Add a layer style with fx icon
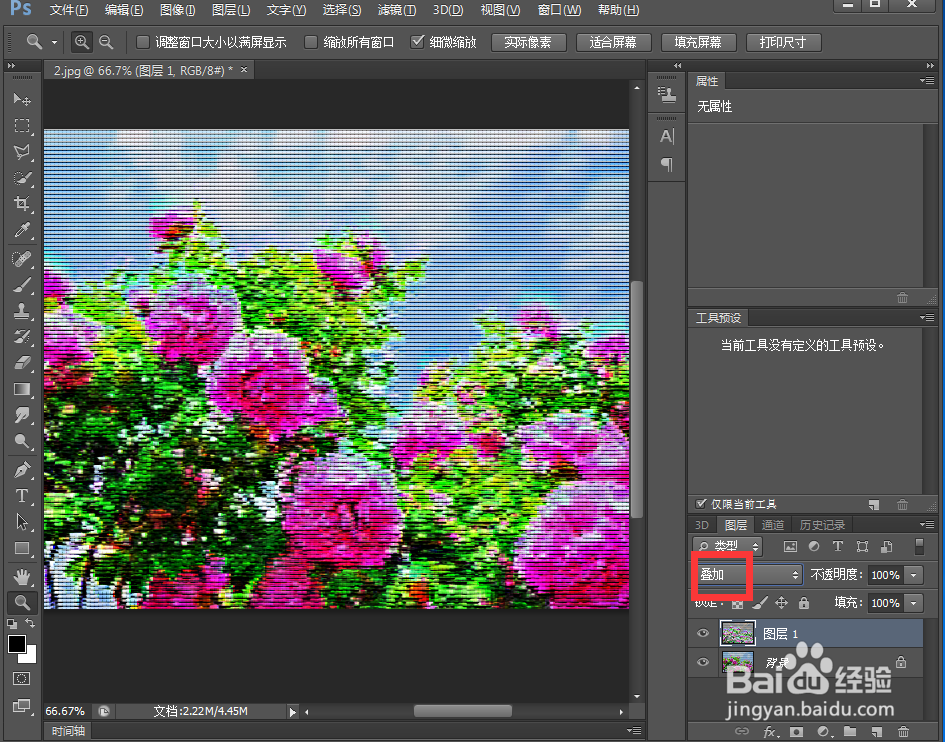945x742 pixels. click(x=770, y=731)
